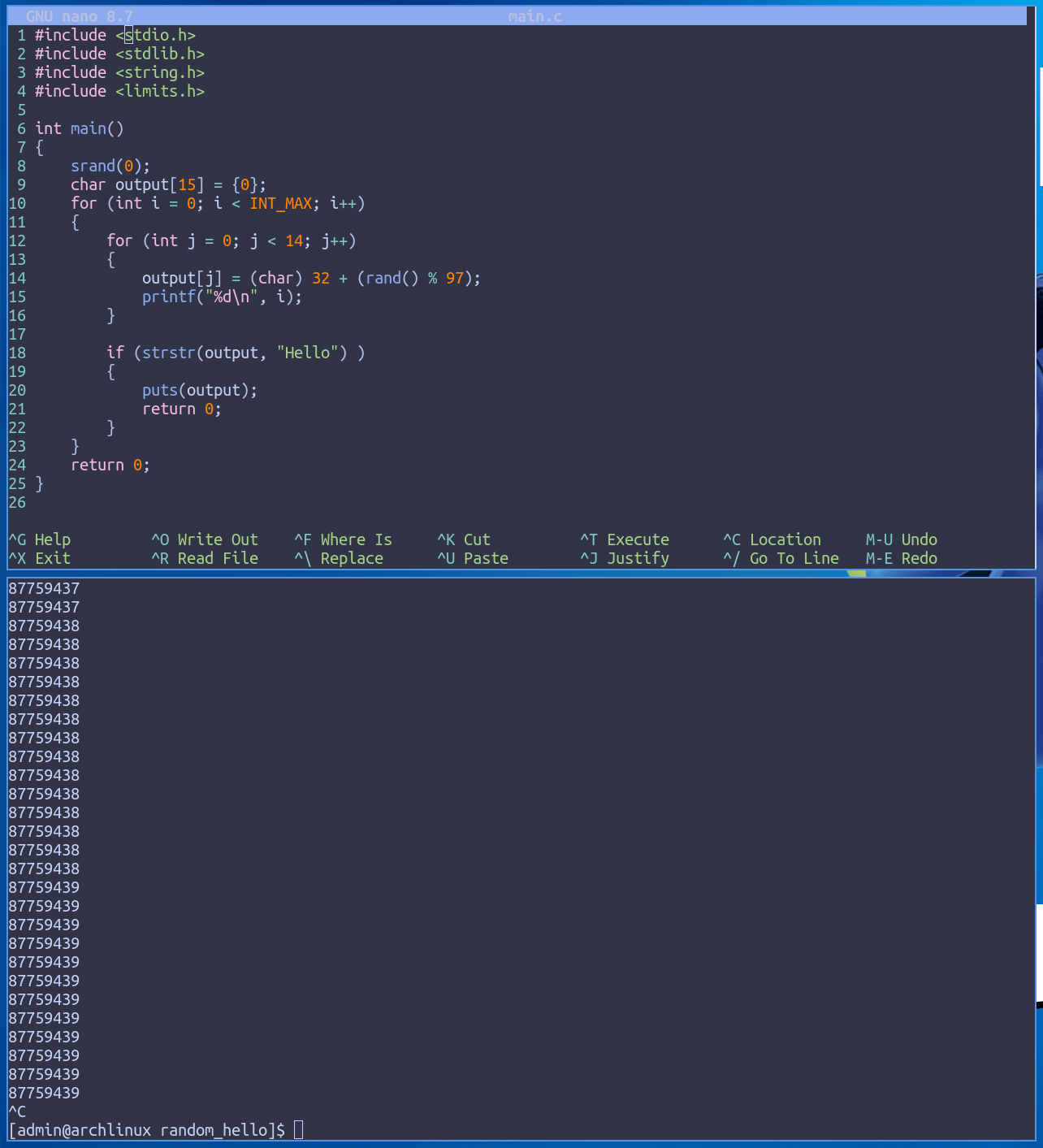Select the ^O Write Out shortcut
Viewport: 1043px width, 1148px height.
coord(205,539)
